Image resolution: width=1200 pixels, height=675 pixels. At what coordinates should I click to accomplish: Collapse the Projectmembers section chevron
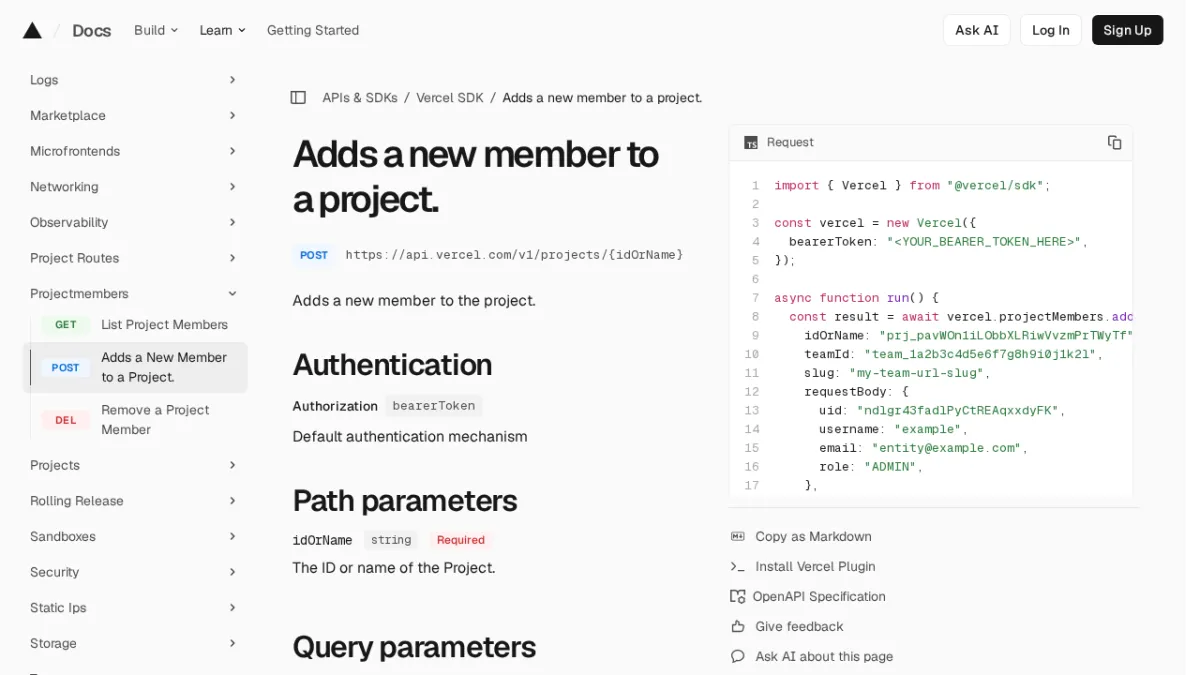click(x=232, y=293)
